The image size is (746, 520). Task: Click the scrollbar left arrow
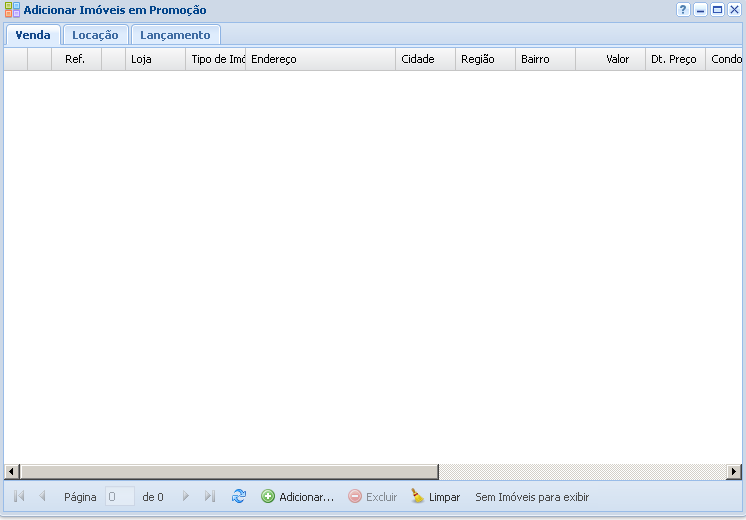12,472
